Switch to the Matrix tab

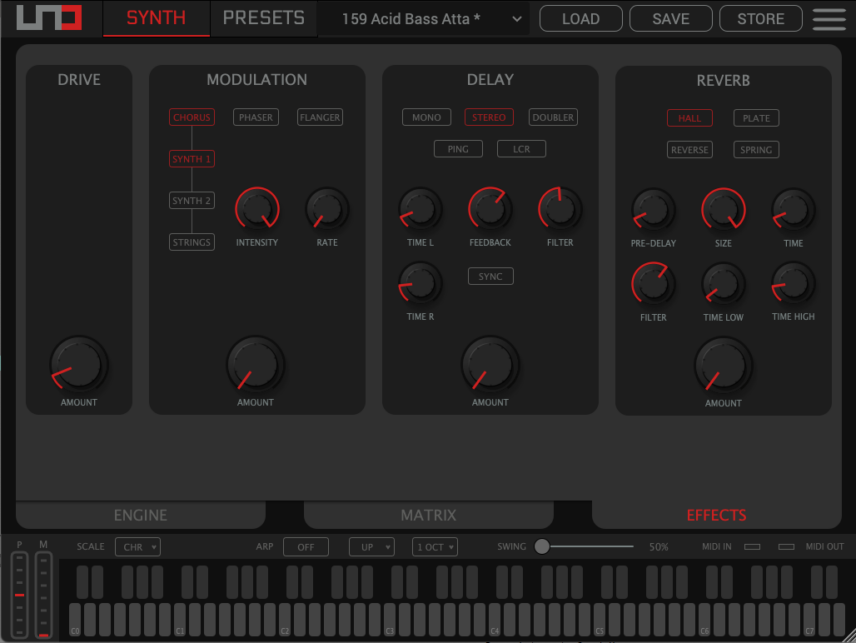pyautogui.click(x=428, y=515)
